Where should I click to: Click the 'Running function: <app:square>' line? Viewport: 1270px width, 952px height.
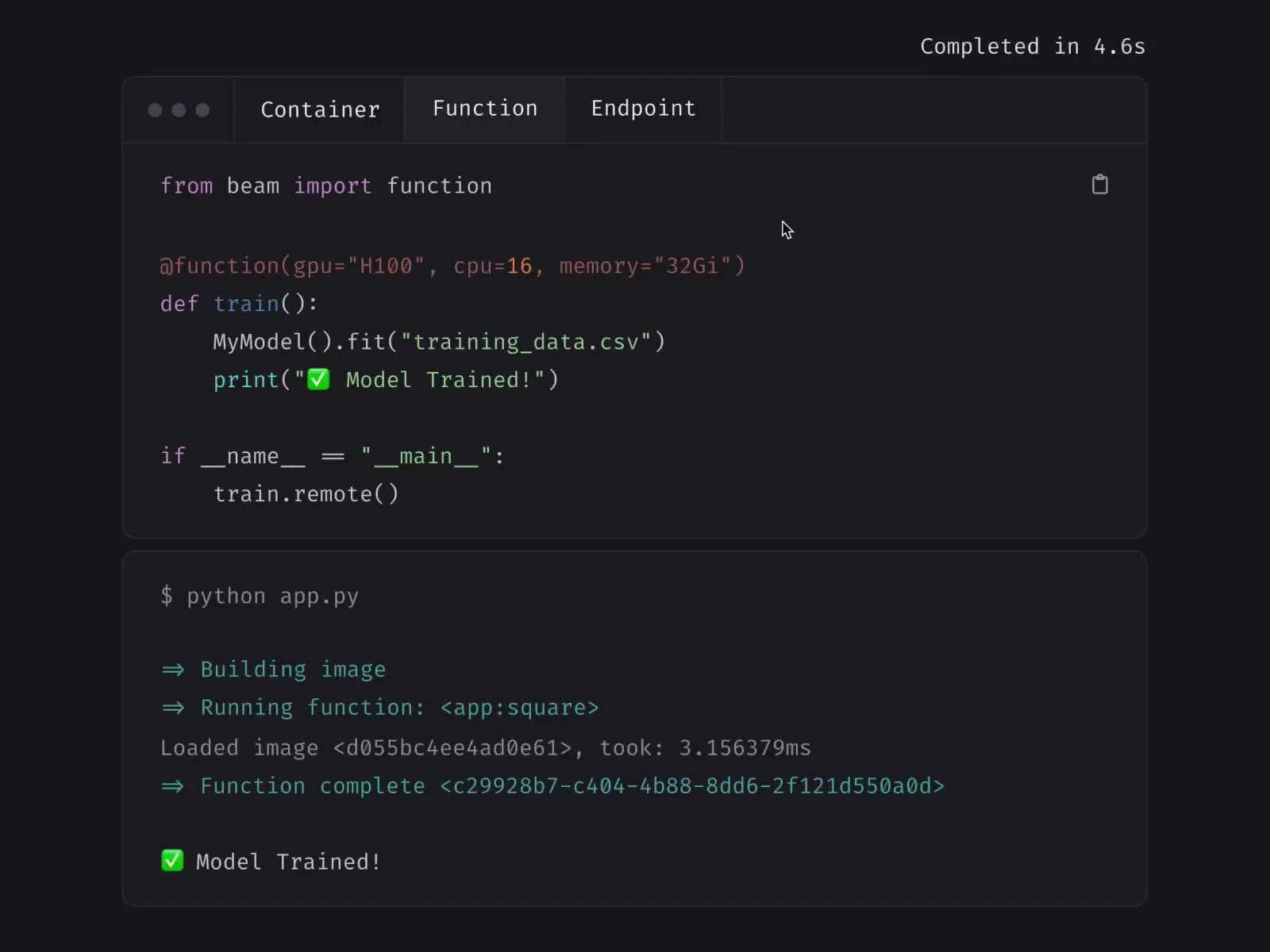380,708
